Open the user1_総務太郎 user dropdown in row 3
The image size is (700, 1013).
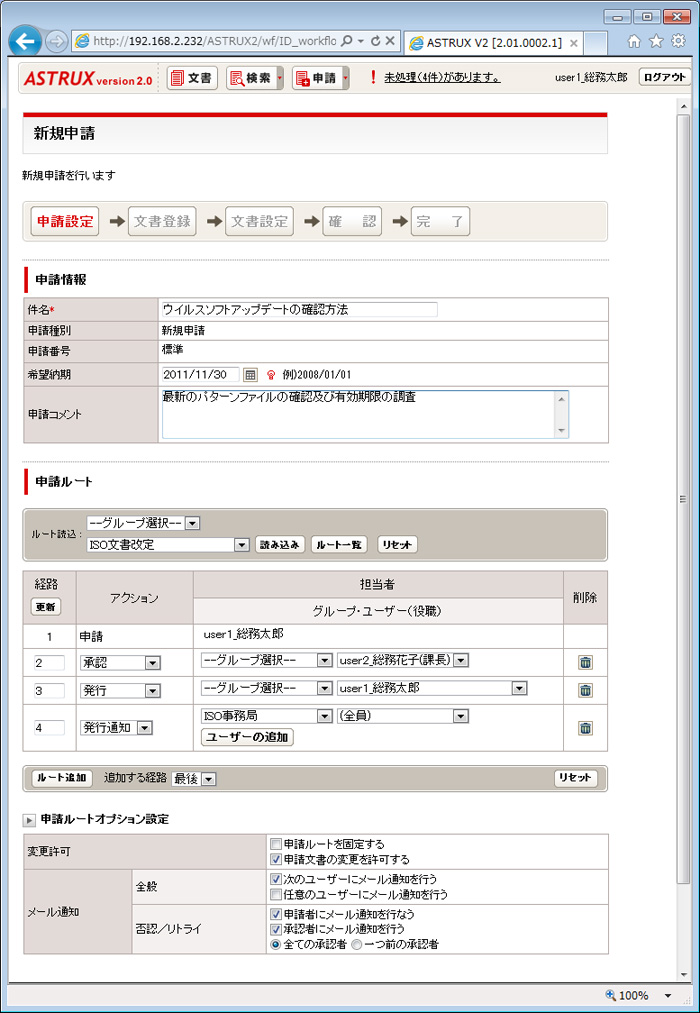click(433, 689)
